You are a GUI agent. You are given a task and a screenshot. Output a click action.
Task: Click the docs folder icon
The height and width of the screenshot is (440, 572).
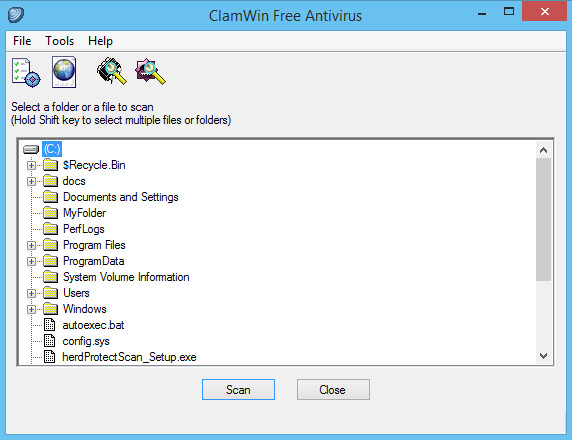(x=50, y=181)
